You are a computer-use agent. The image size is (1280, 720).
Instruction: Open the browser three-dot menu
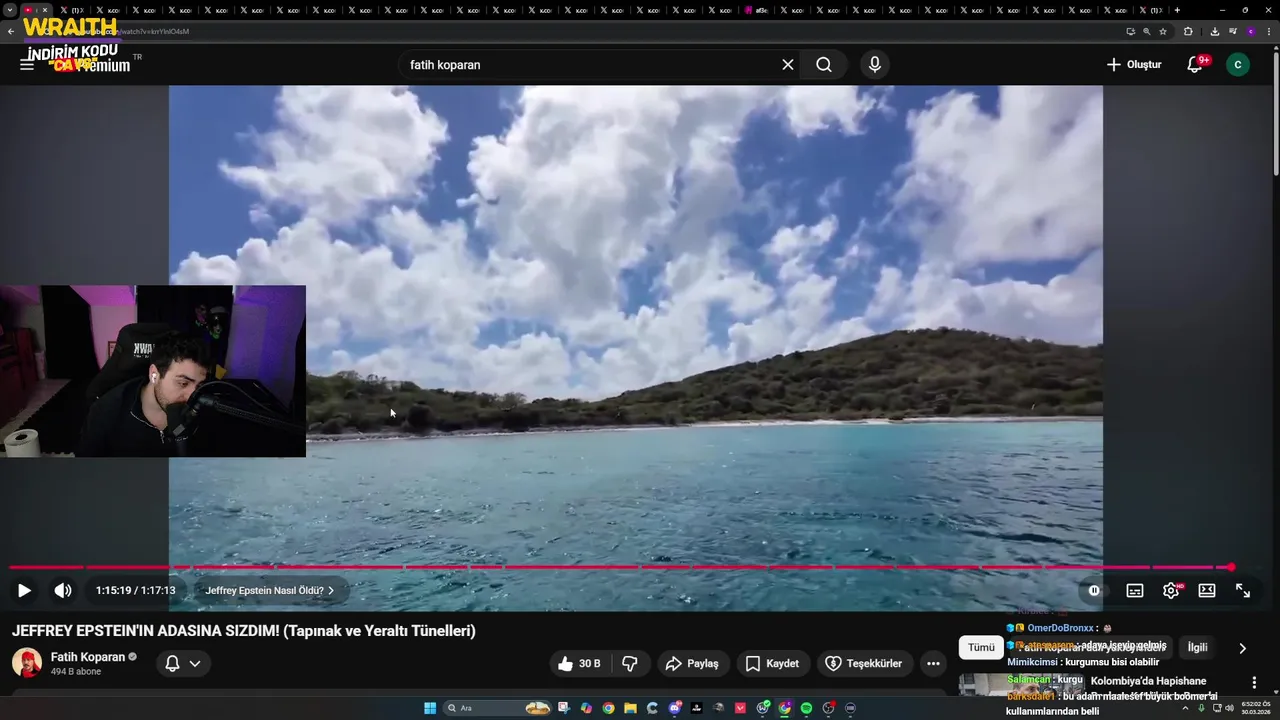(x=1268, y=31)
